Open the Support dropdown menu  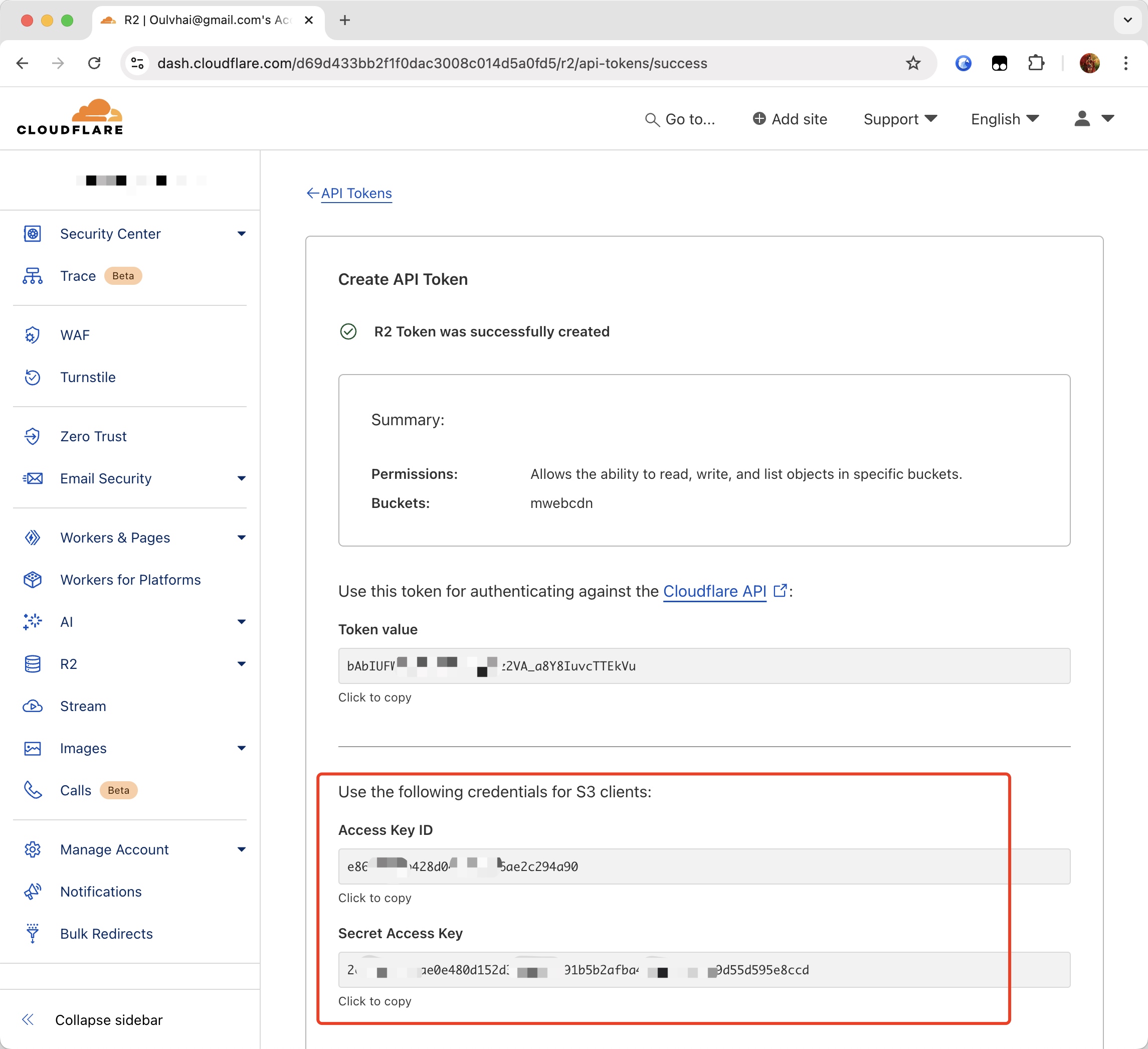tap(900, 119)
